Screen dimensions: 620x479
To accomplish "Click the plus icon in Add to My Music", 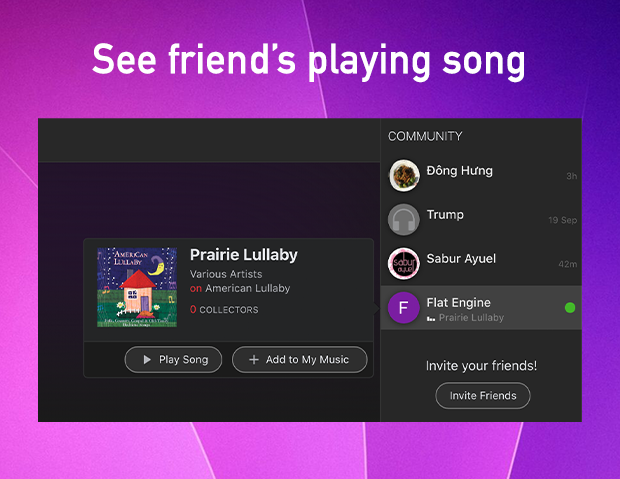I will (254, 360).
